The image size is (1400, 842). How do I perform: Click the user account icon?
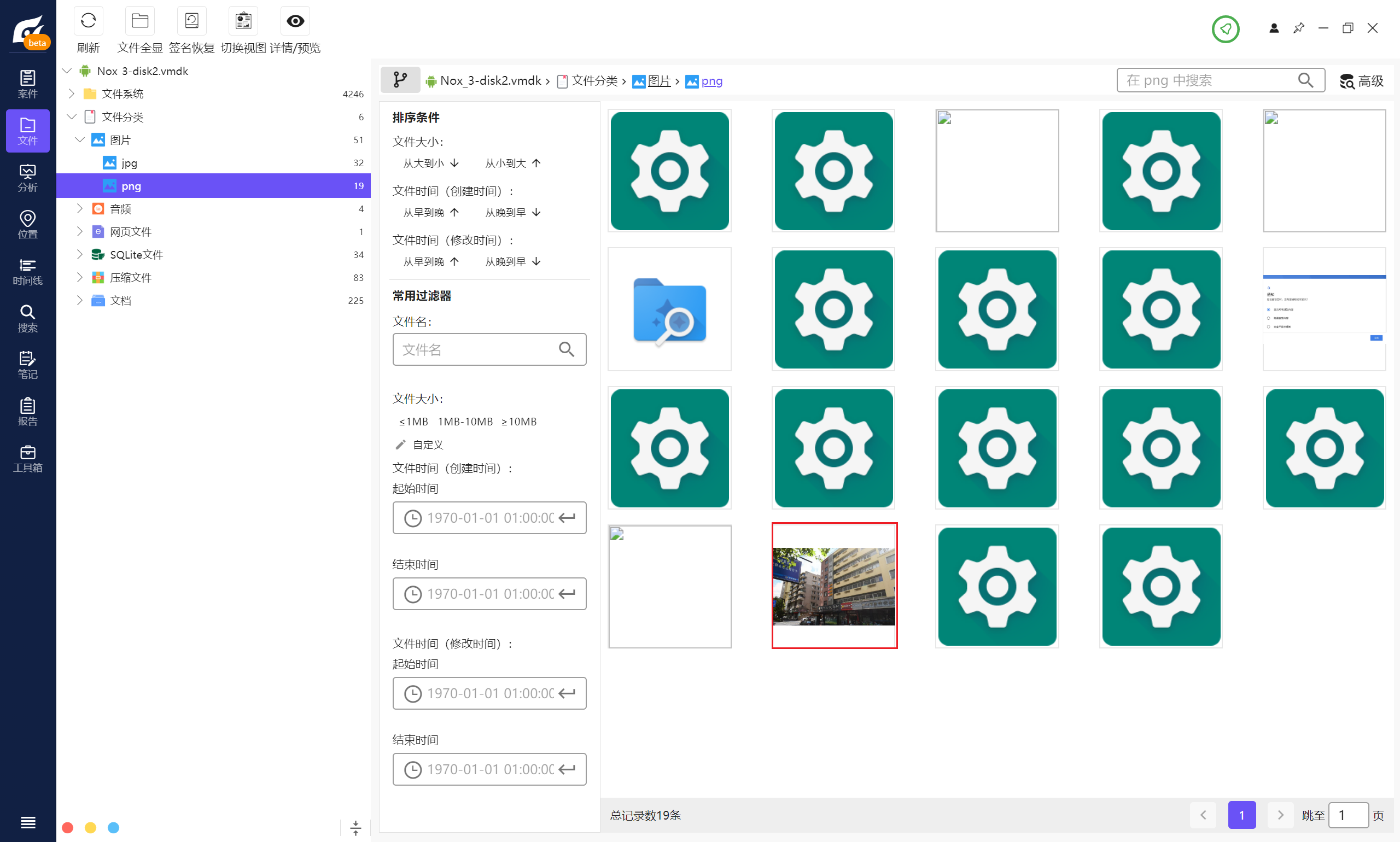[1274, 28]
